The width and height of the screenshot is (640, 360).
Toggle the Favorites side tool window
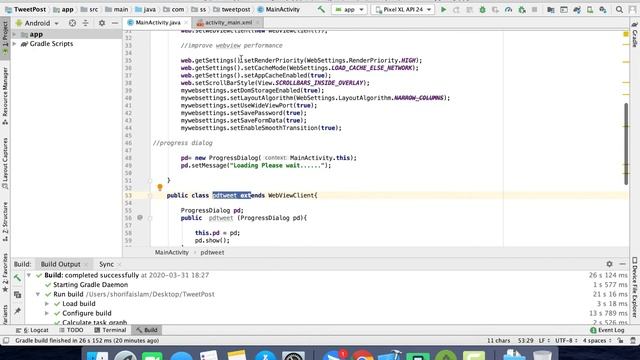pos(5,272)
